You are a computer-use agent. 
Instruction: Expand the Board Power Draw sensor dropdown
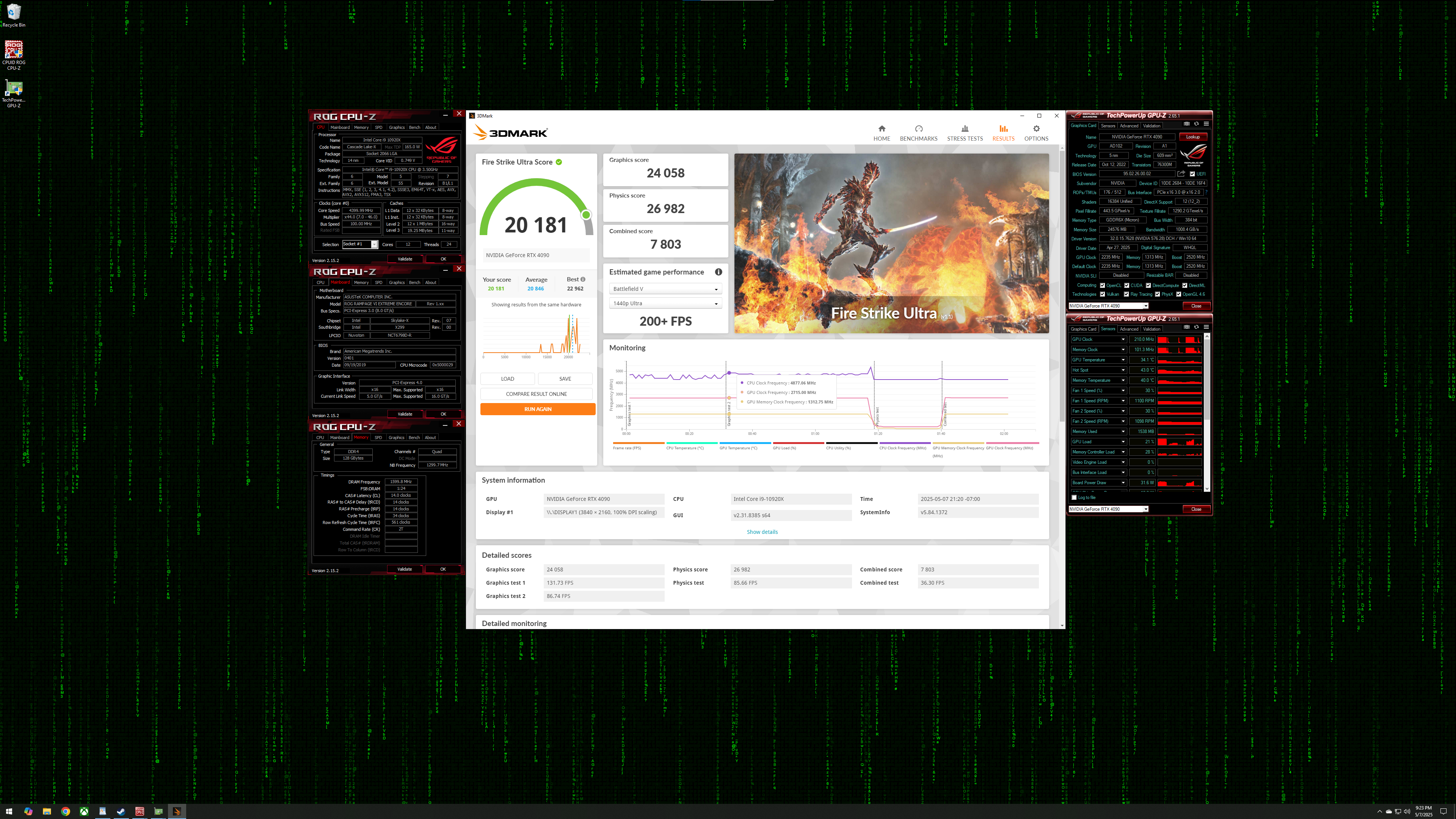[1123, 483]
